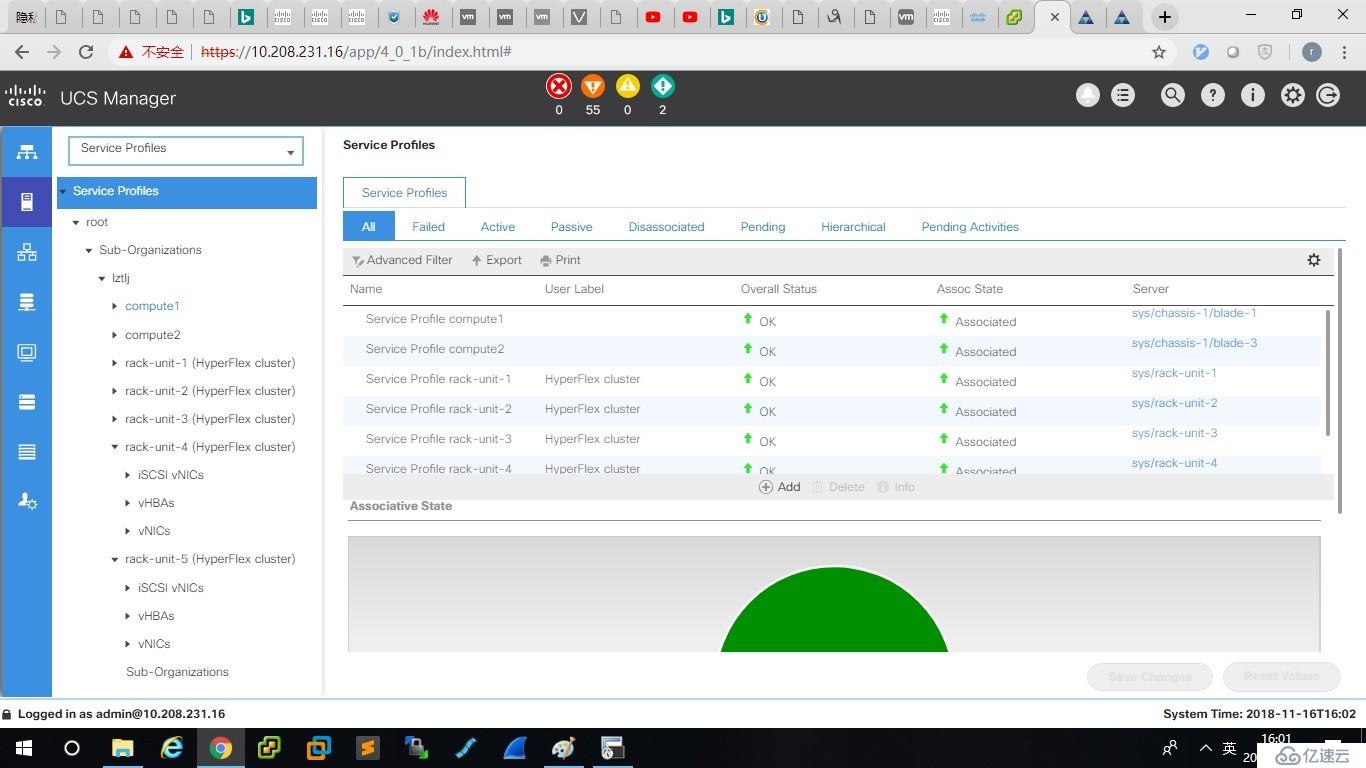
Task: Expand iSCSI vNICs under rack-unit-5
Action: (x=128, y=588)
